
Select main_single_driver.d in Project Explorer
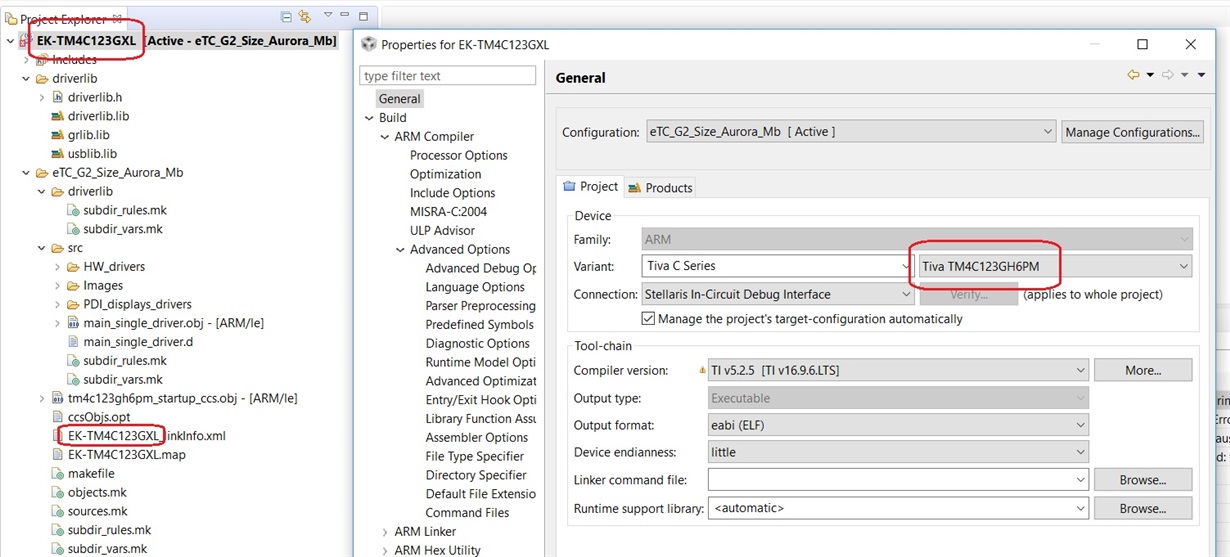point(138,342)
